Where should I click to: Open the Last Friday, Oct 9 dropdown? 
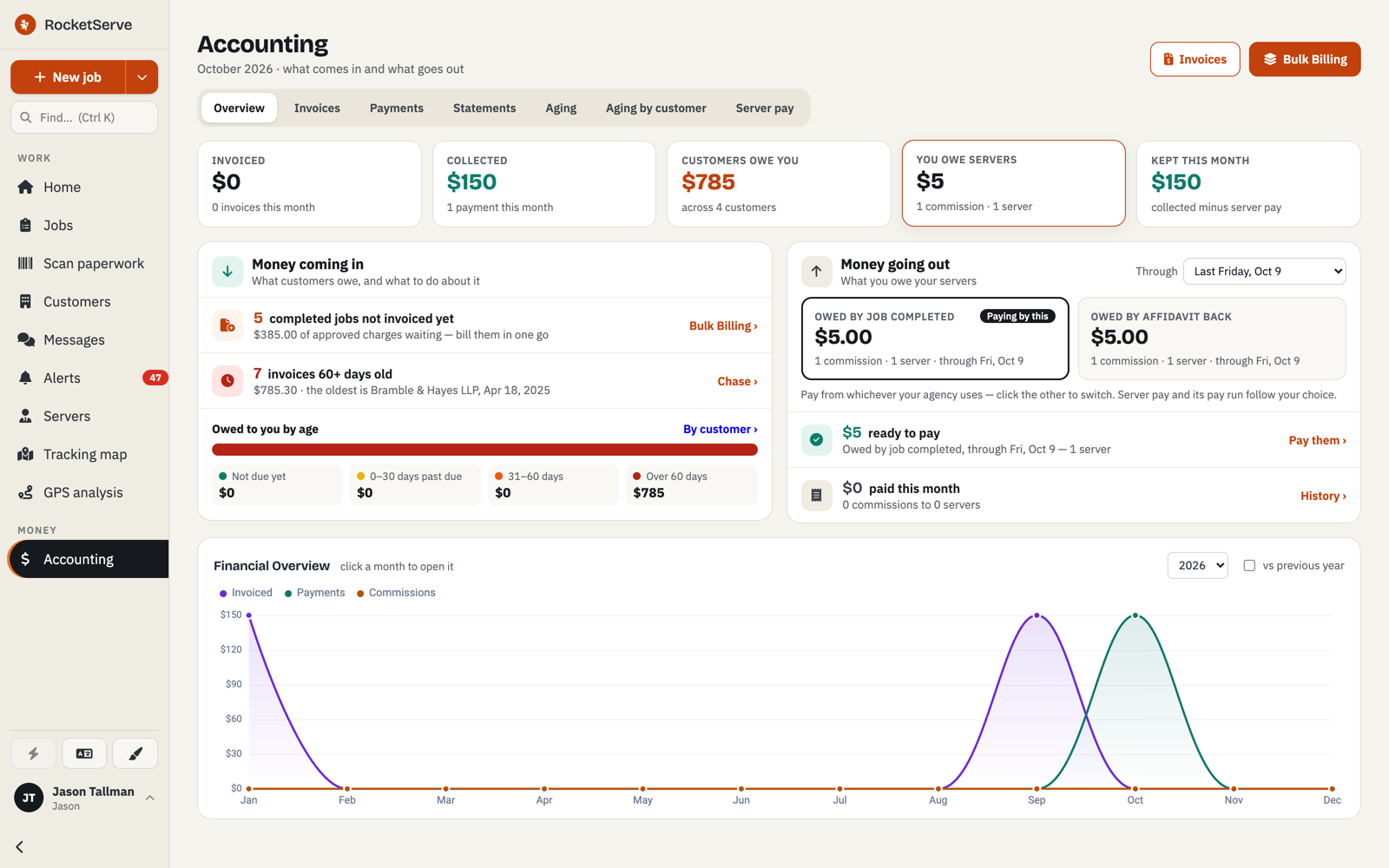[x=1264, y=272]
